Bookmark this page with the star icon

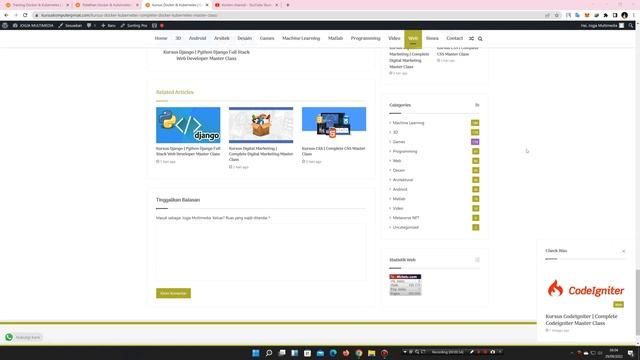tap(557, 15)
